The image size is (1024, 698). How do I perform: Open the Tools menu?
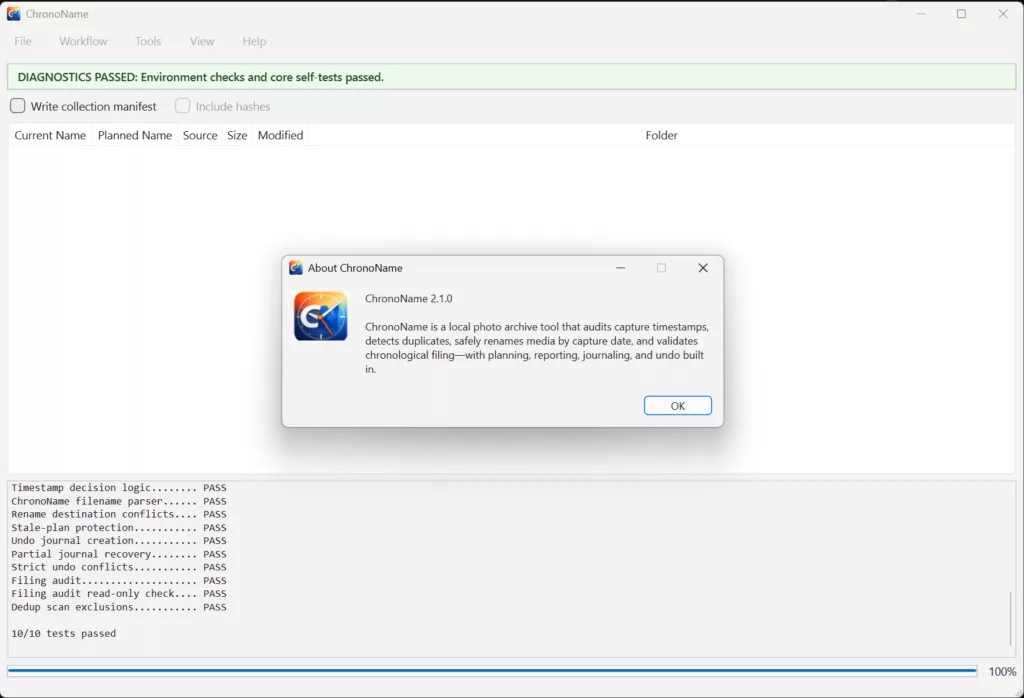pyautogui.click(x=148, y=41)
